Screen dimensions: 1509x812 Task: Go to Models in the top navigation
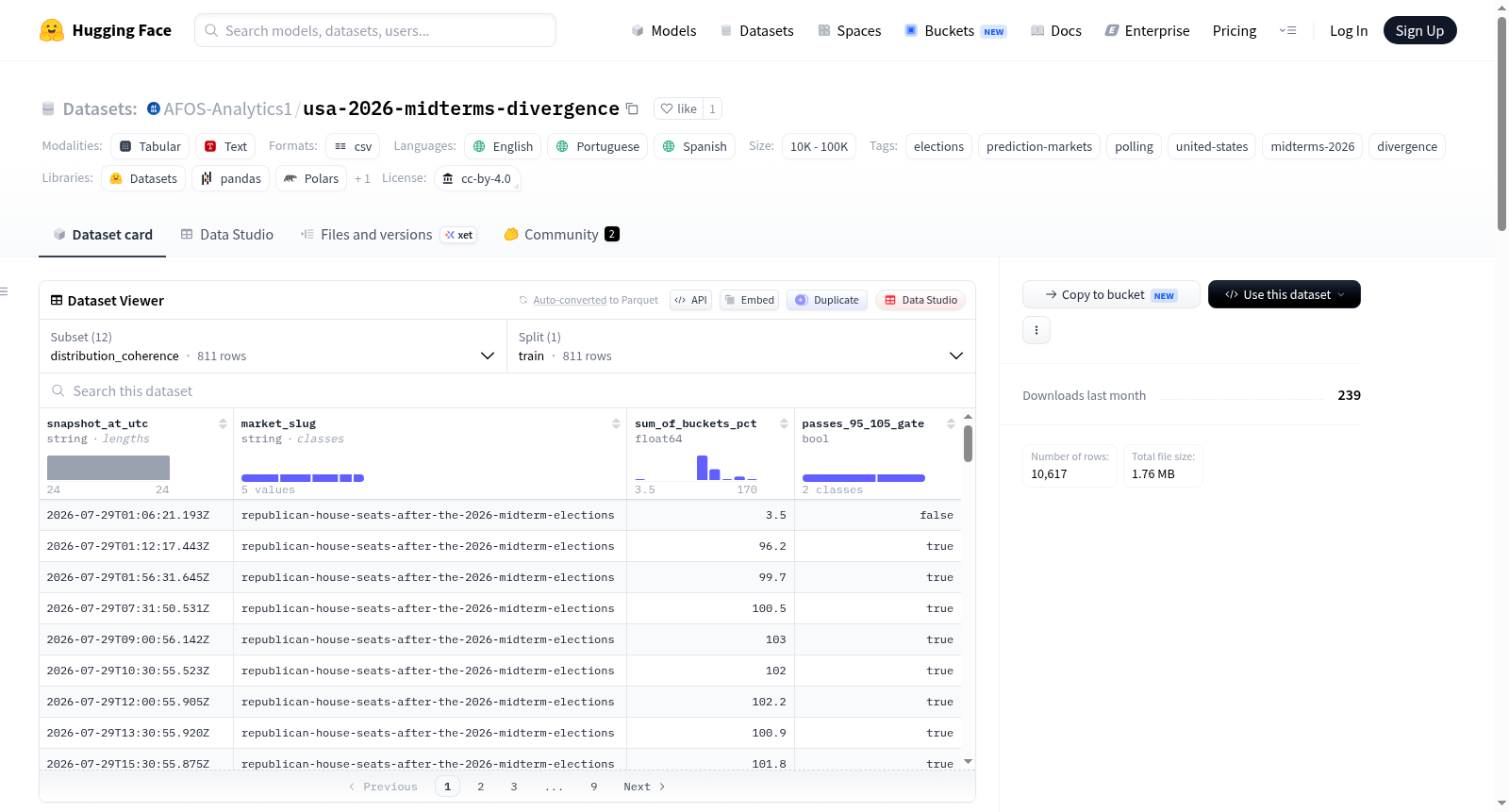[x=664, y=30]
